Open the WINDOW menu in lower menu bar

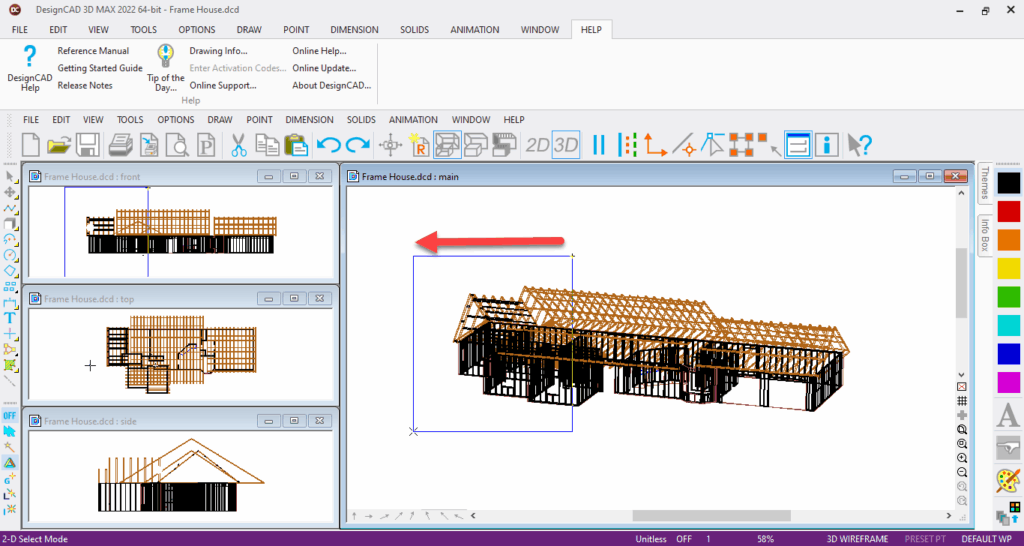point(471,120)
